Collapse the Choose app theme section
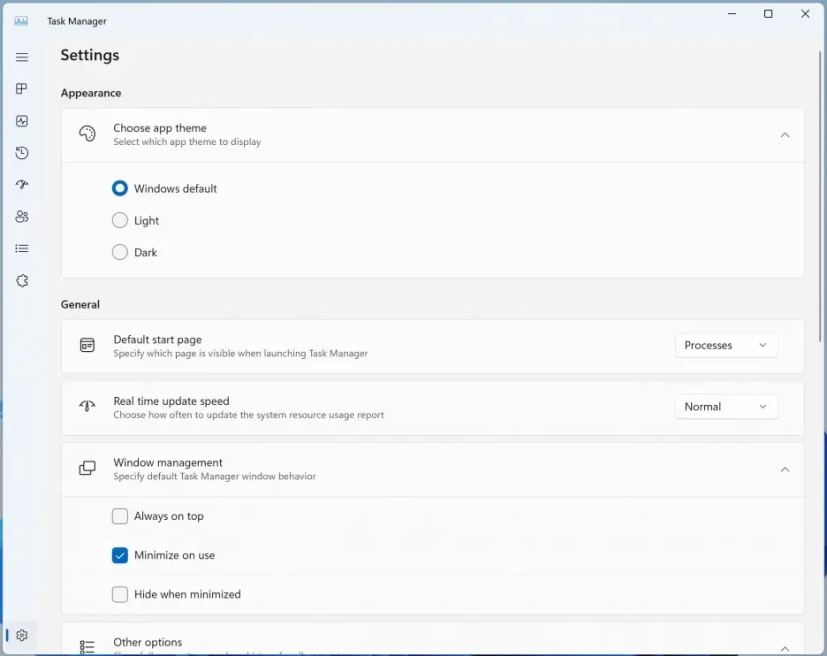 coord(785,135)
